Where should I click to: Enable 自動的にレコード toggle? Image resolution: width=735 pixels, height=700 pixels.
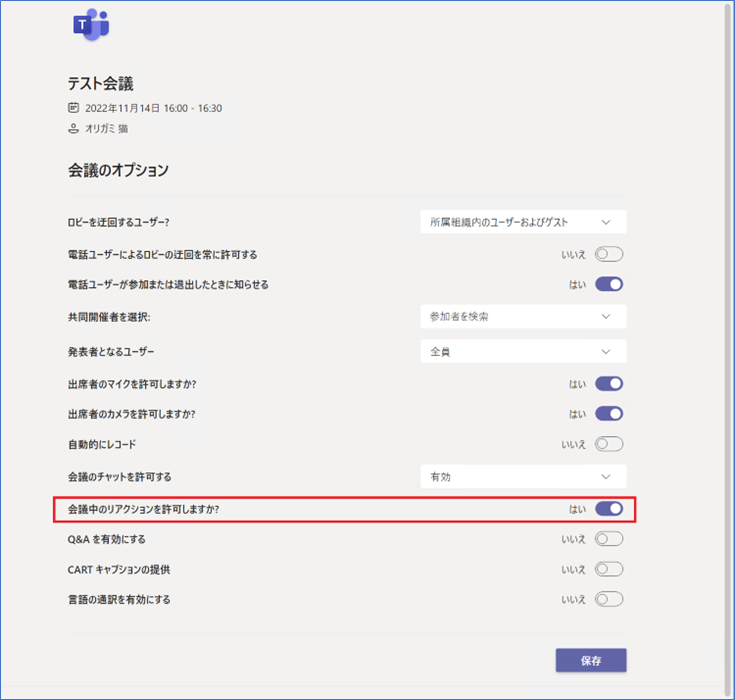pos(608,444)
